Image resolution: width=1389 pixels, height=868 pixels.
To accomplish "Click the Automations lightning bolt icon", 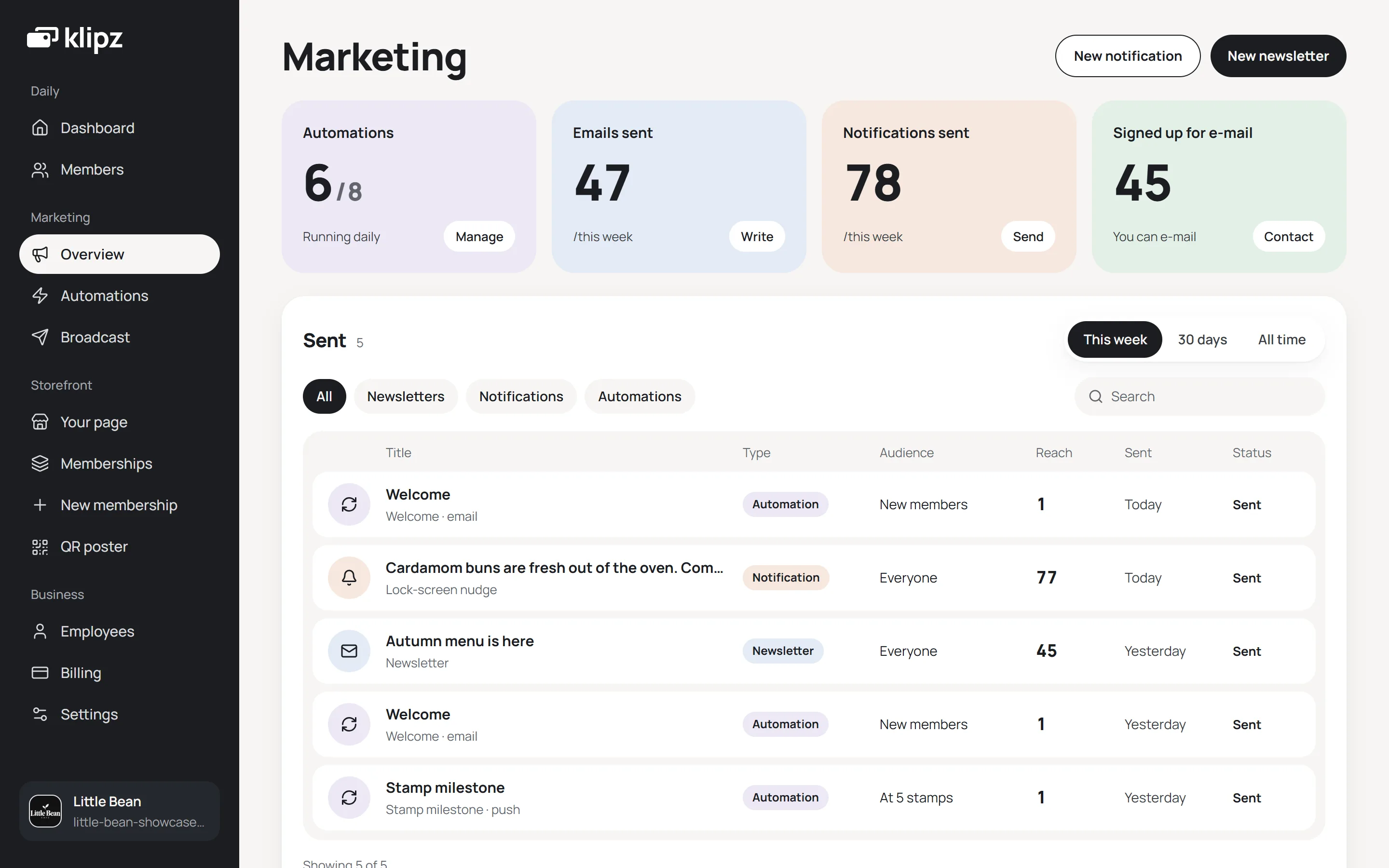I will pyautogui.click(x=40, y=296).
